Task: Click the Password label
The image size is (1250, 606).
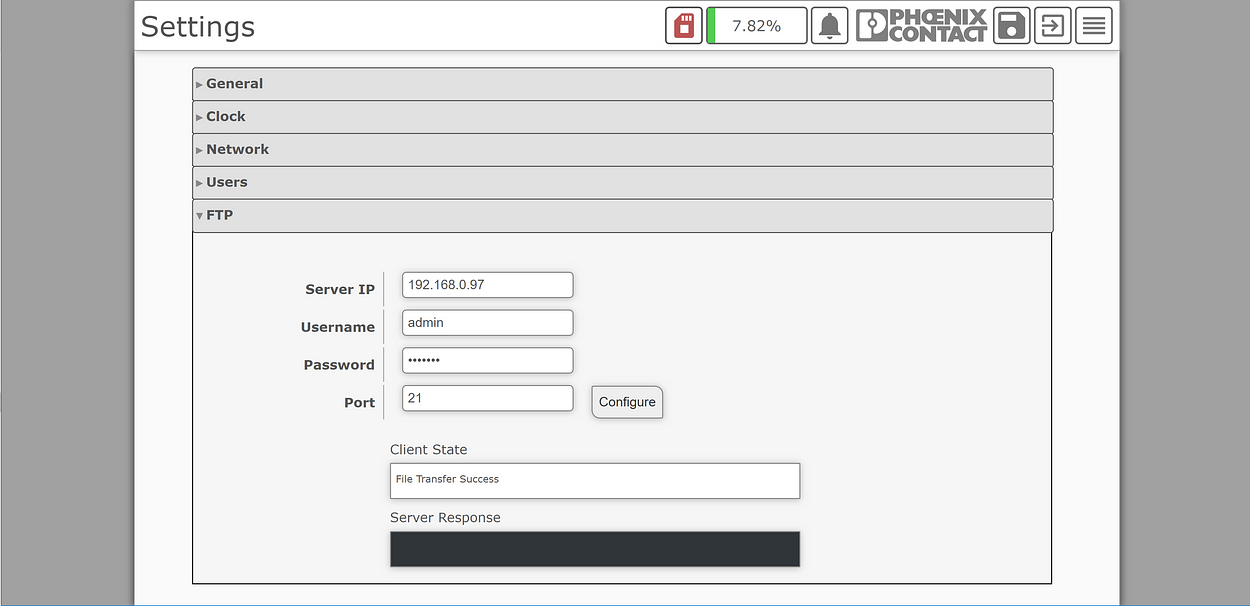Action: click(339, 365)
